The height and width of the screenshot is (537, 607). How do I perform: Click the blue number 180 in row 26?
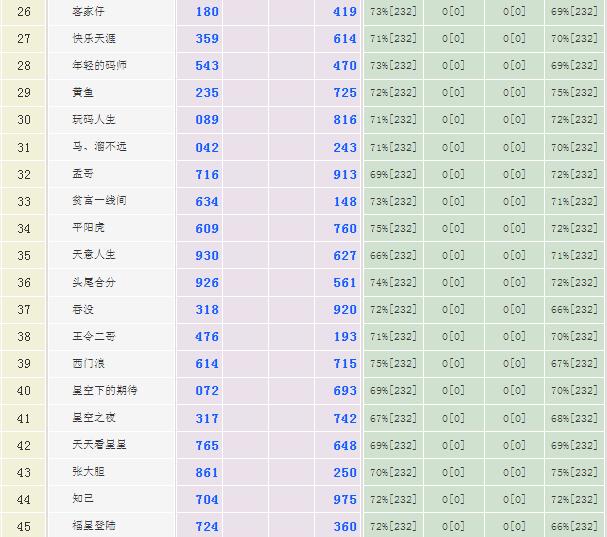(x=207, y=13)
